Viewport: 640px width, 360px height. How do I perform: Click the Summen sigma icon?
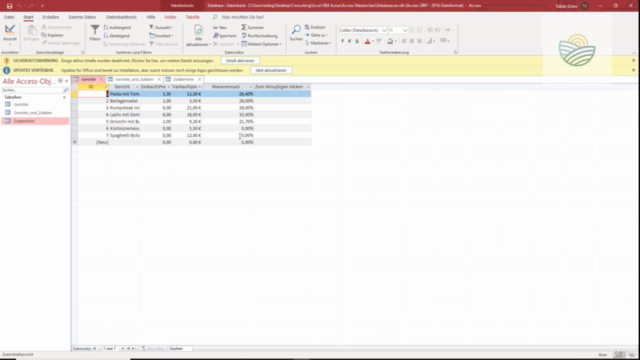click(244, 27)
